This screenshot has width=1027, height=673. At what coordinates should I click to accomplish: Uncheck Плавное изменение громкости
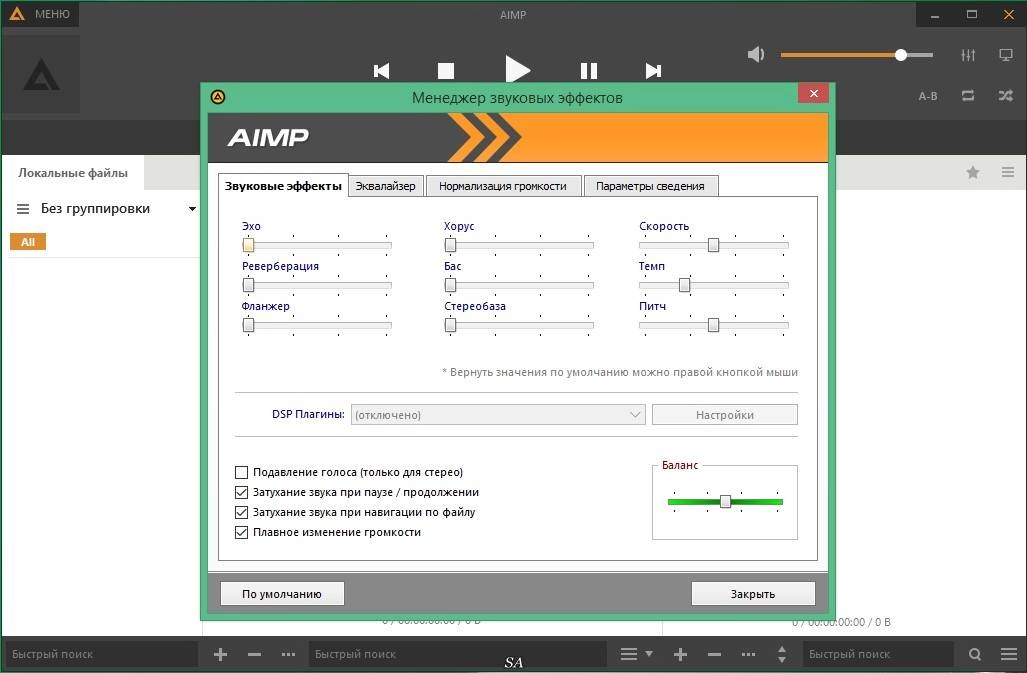point(242,532)
